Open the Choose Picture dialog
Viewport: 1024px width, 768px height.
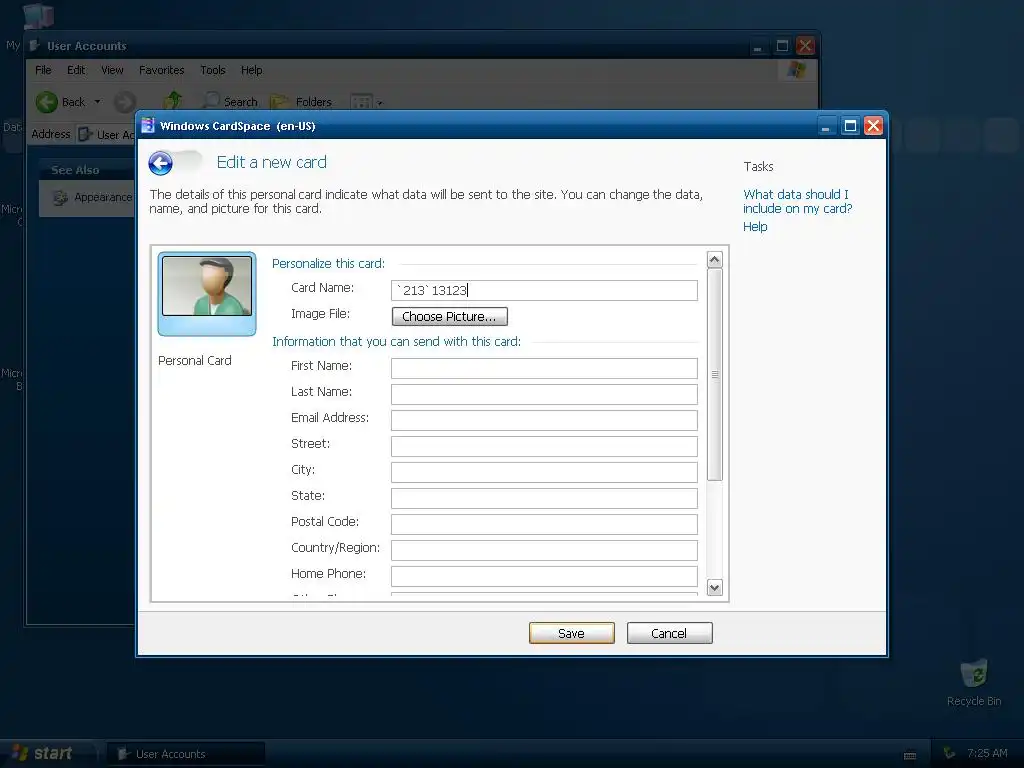[449, 317]
